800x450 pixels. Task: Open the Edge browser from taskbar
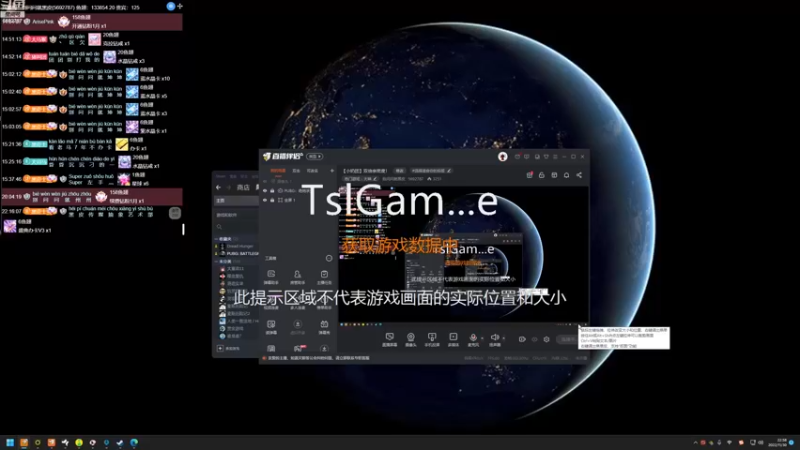click(x=134, y=442)
